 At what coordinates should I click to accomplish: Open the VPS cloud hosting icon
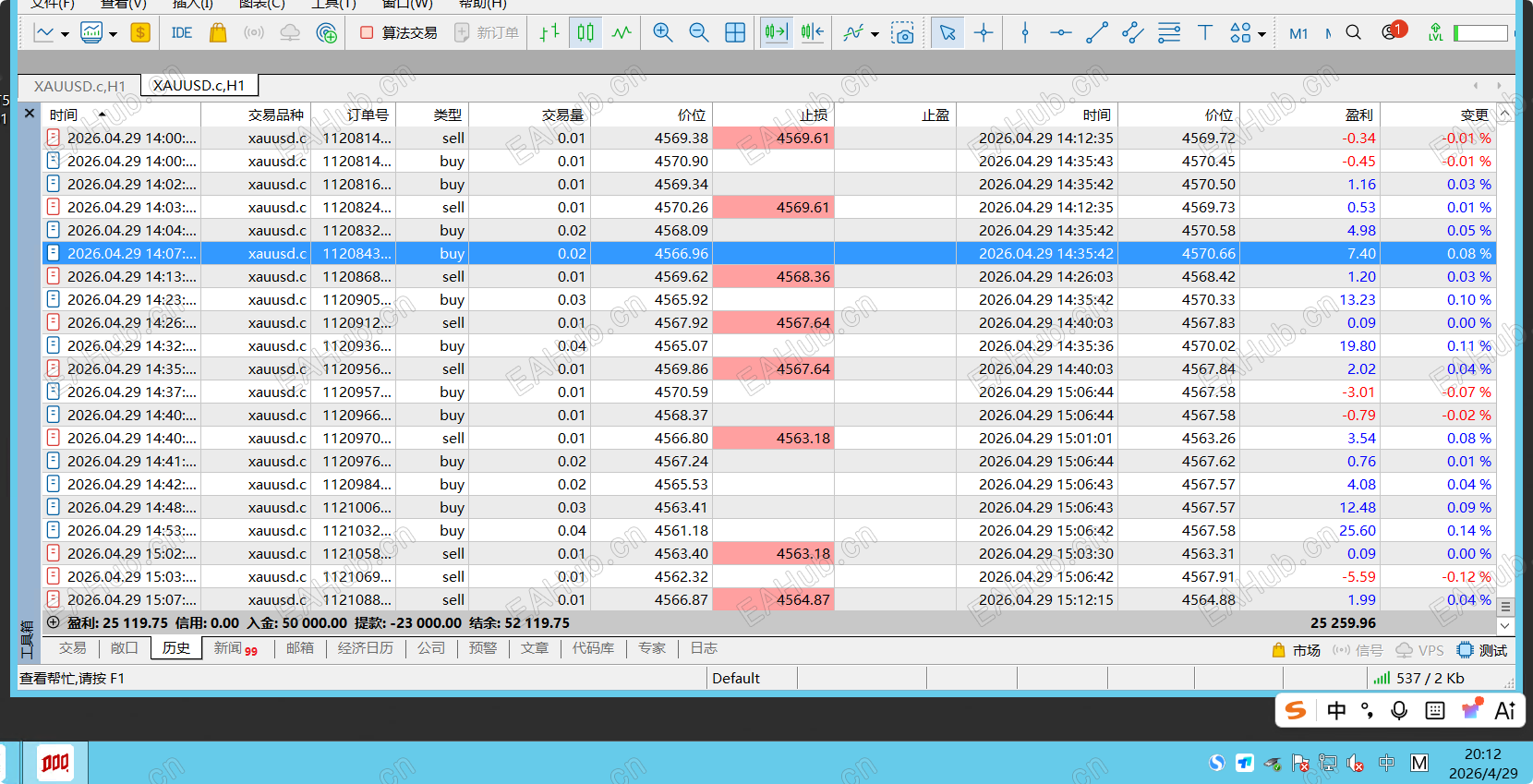coord(290,33)
